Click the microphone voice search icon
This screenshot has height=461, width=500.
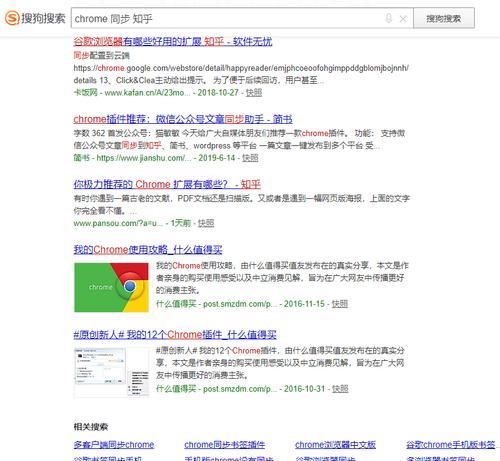tap(388, 18)
